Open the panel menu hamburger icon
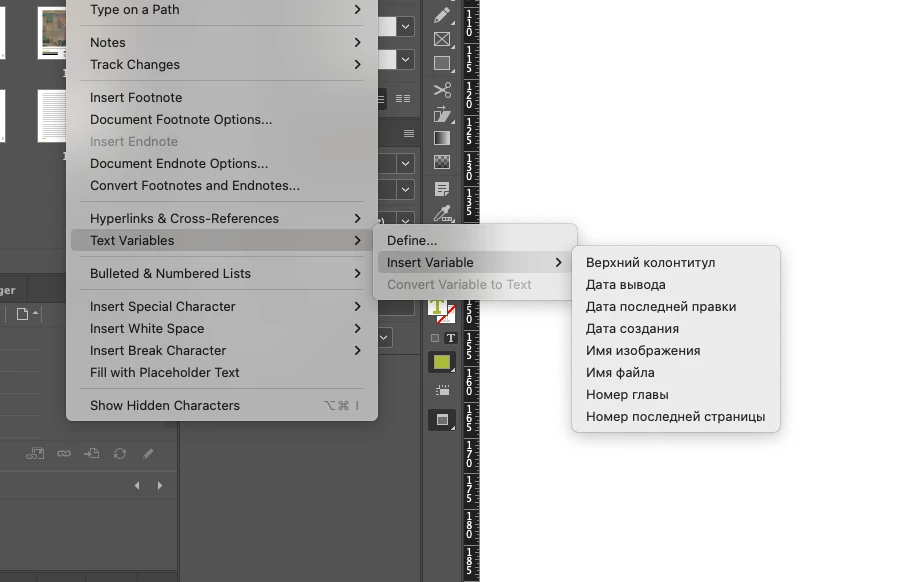 (409, 134)
